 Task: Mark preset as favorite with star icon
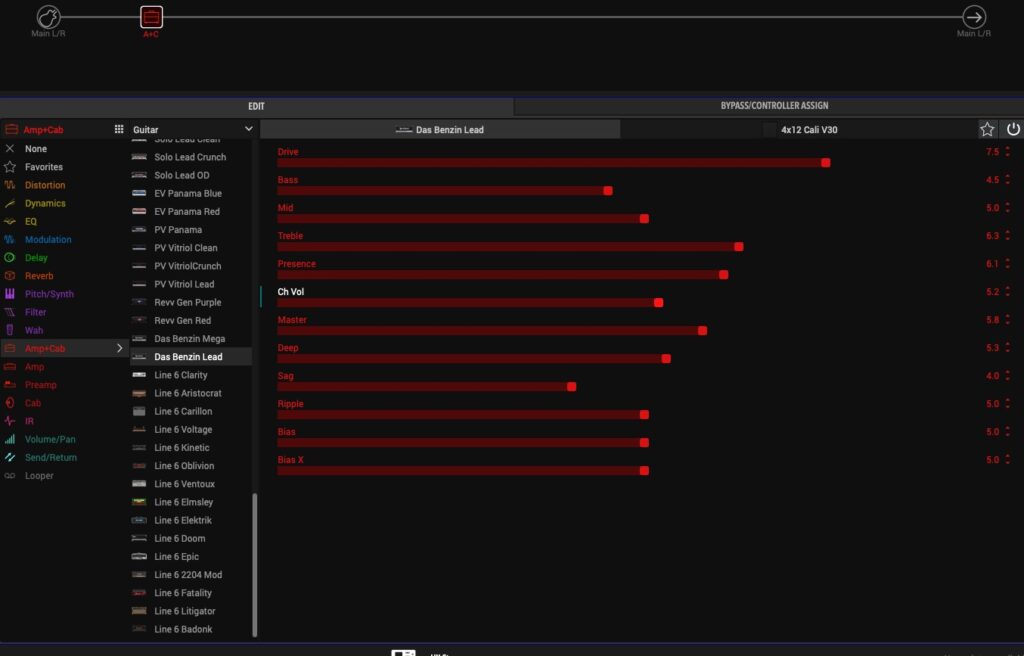point(987,129)
